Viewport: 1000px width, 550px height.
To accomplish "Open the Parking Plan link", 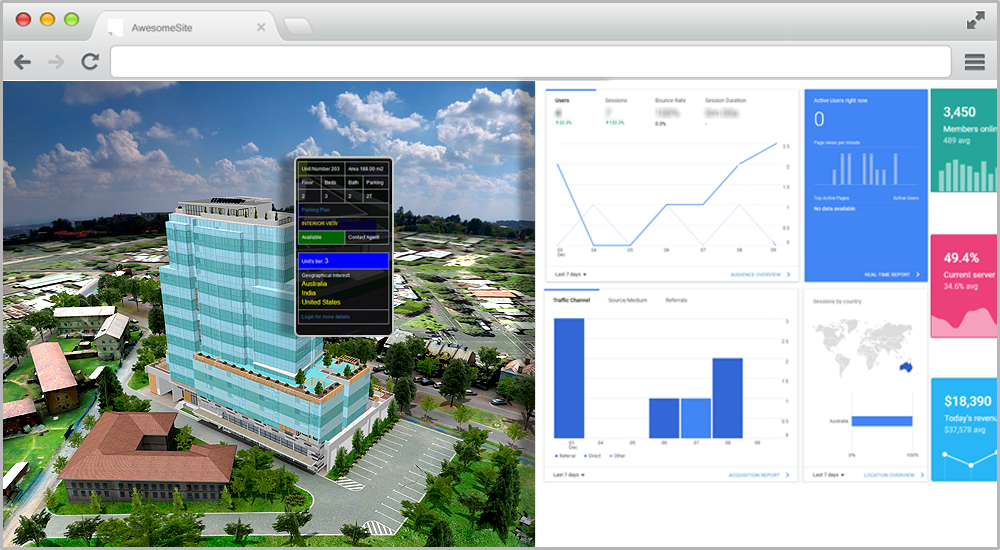I will pyautogui.click(x=317, y=210).
